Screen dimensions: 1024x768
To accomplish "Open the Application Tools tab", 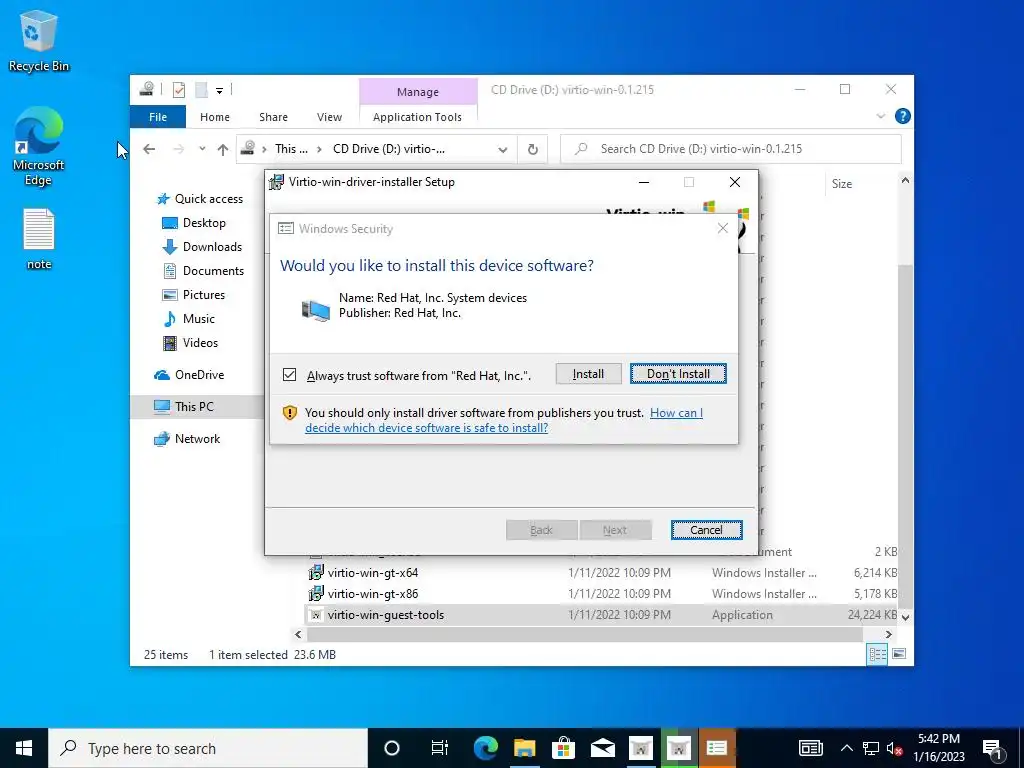I will (417, 117).
